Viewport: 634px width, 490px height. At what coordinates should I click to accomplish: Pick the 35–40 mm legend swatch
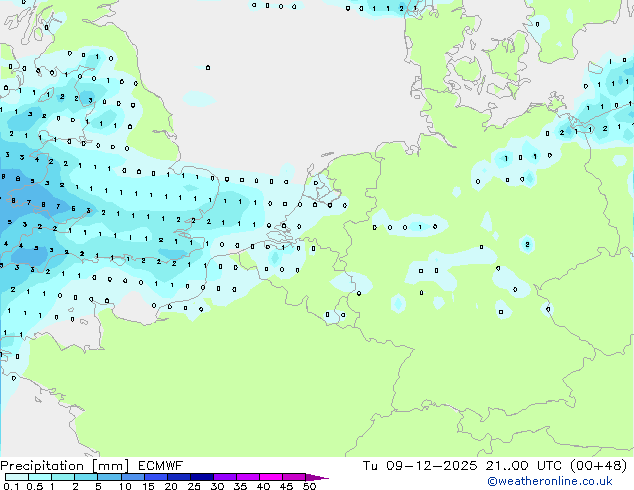pos(247,477)
